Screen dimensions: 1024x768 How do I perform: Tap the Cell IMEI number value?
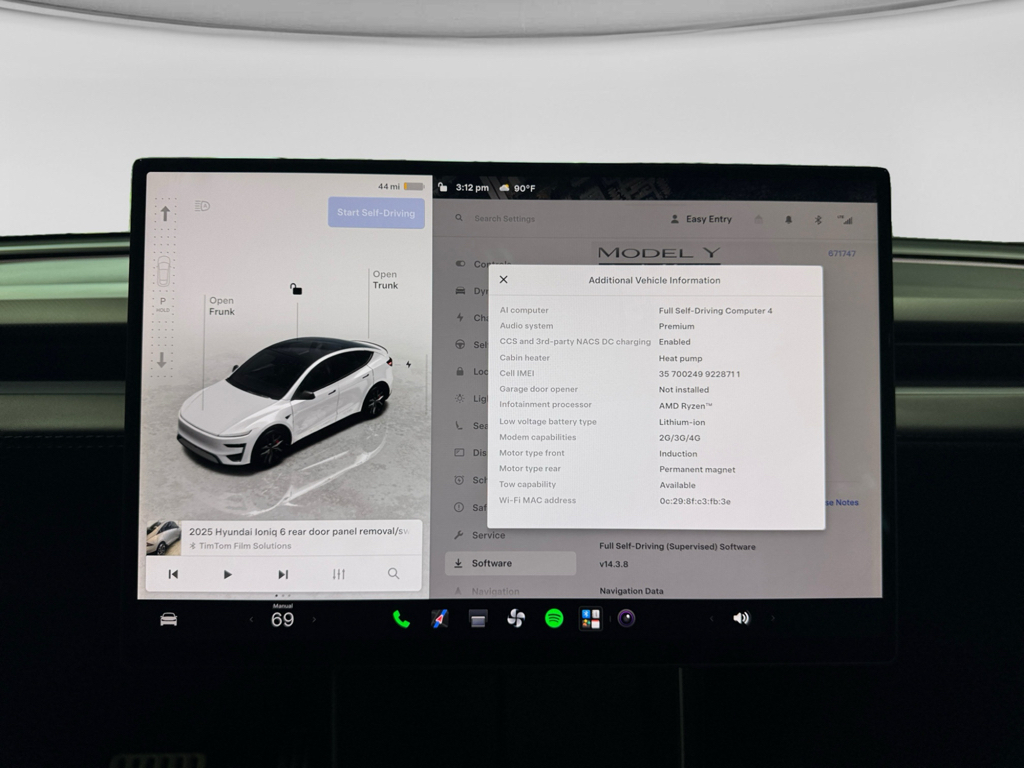pyautogui.click(x=699, y=374)
